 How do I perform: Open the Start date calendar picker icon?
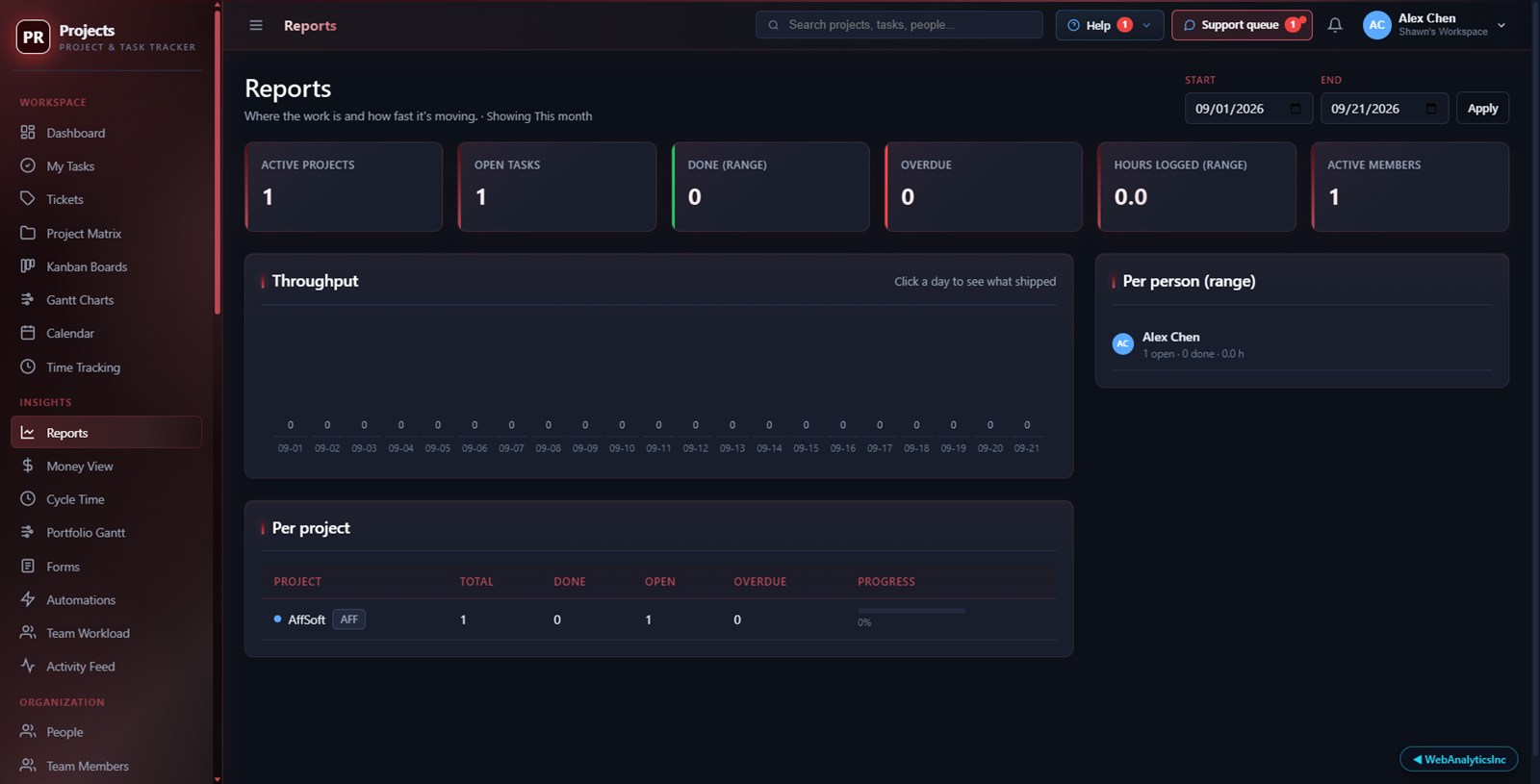[1296, 109]
